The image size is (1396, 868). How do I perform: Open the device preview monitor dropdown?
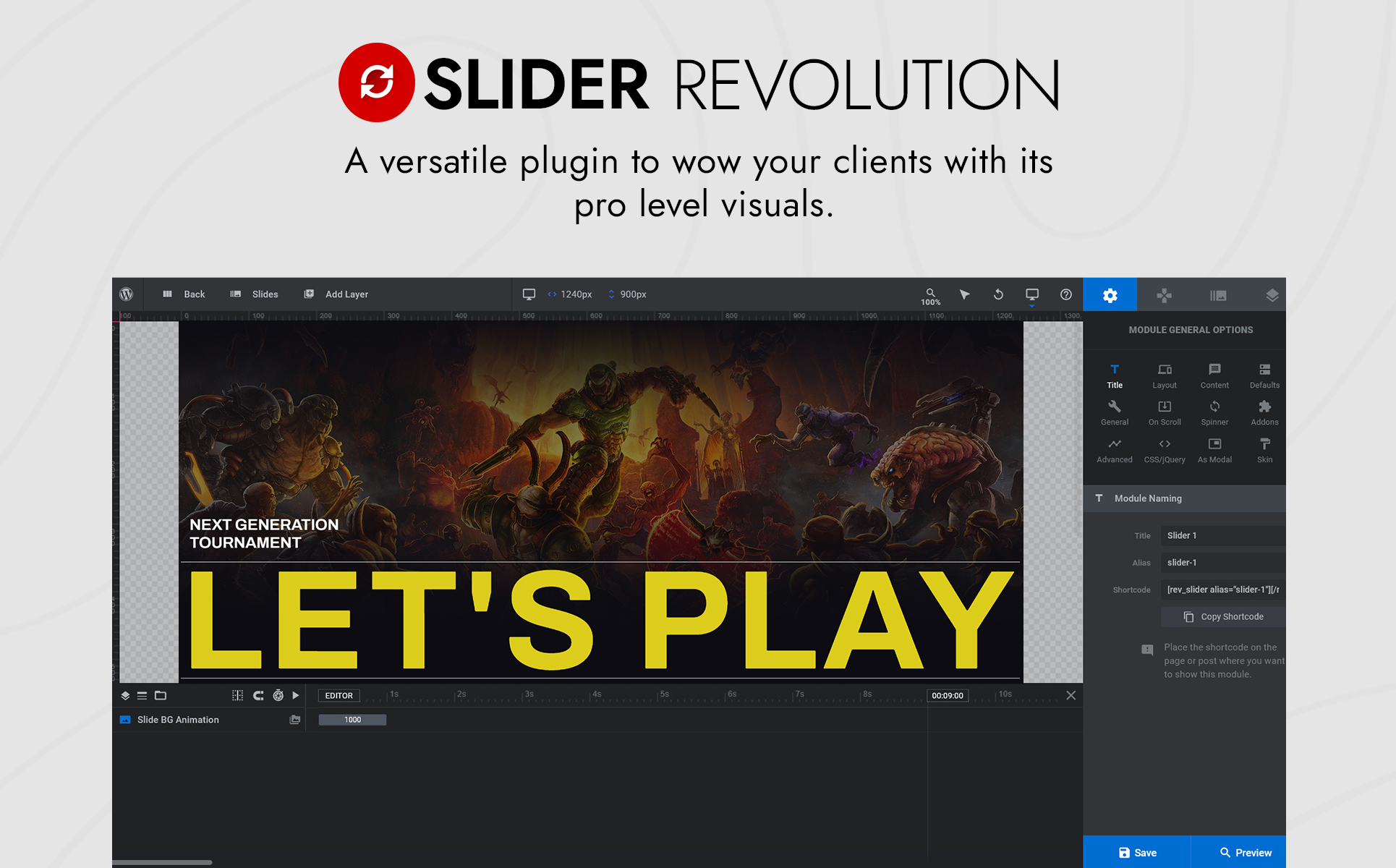coord(1032,295)
